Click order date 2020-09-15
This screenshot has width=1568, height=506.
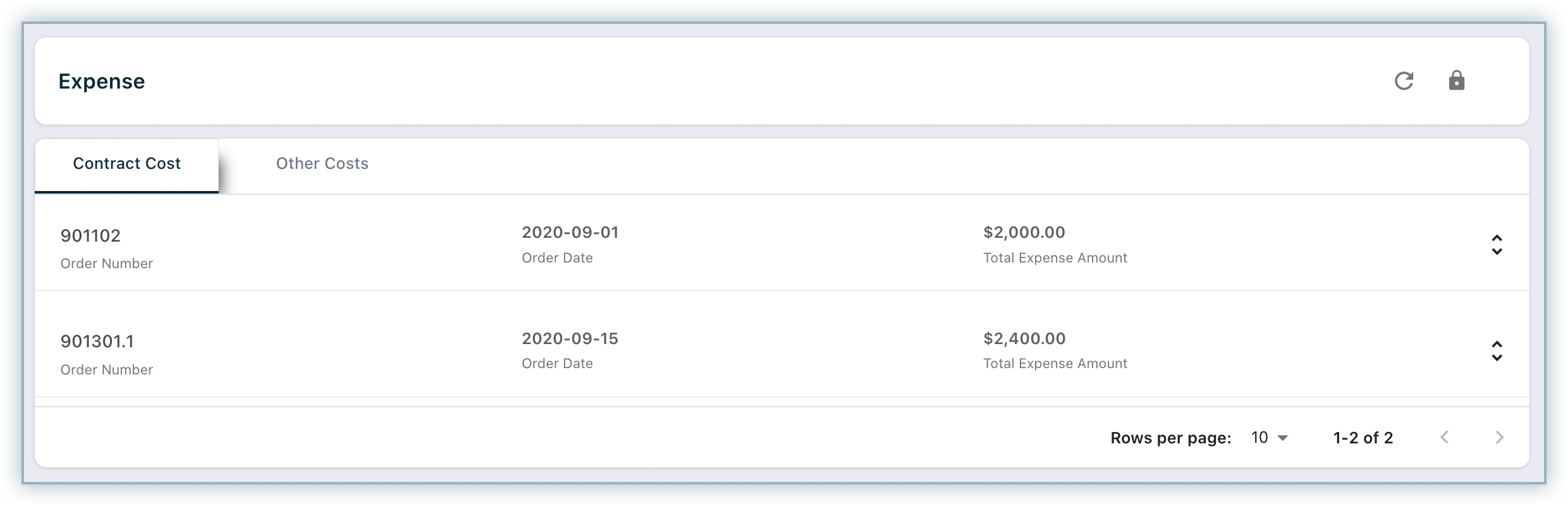(x=570, y=338)
